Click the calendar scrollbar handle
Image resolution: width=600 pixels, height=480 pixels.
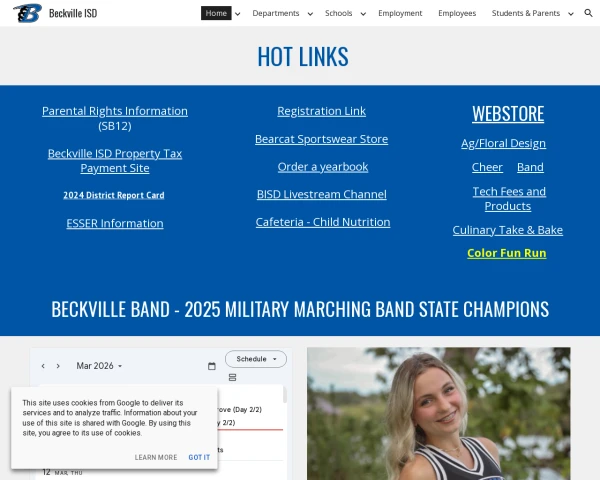pos(285,395)
